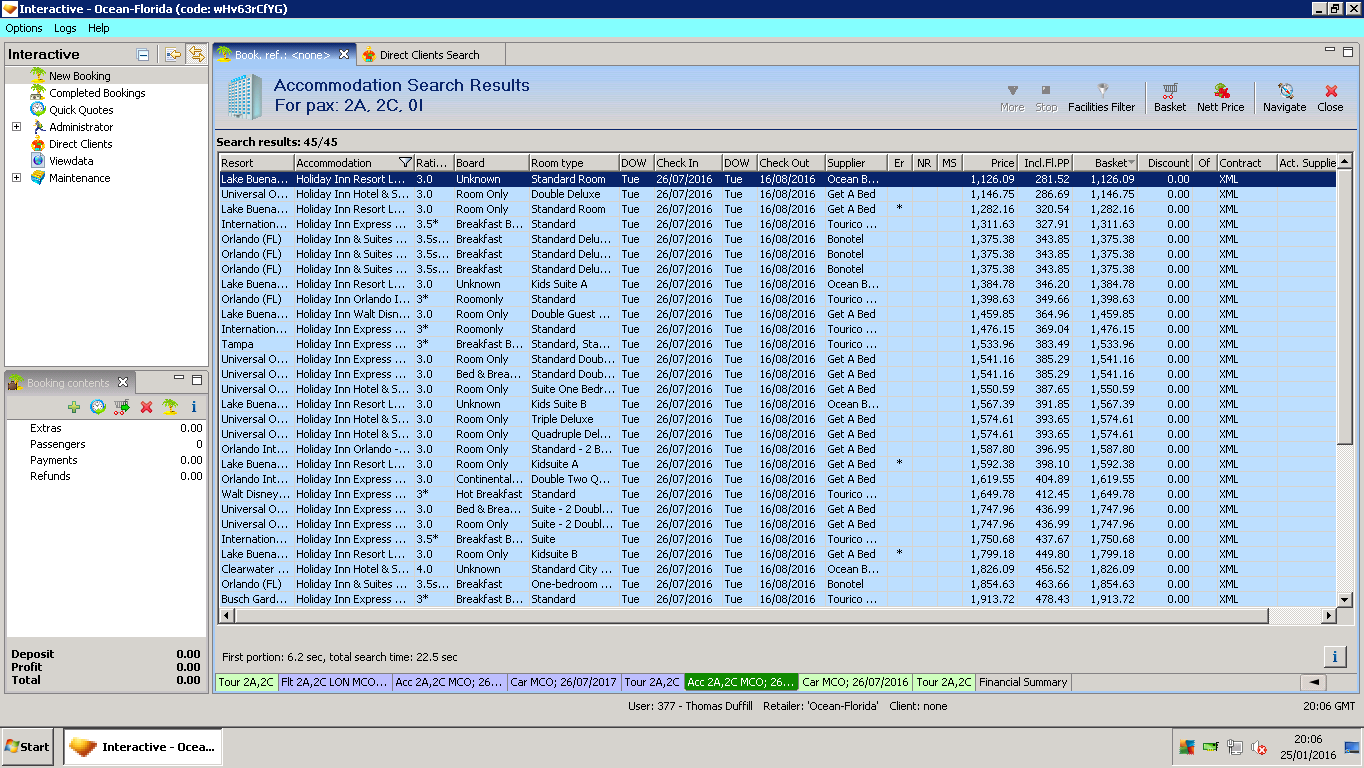
Task: Select Quick Quotes in the sidebar
Action: 81,110
